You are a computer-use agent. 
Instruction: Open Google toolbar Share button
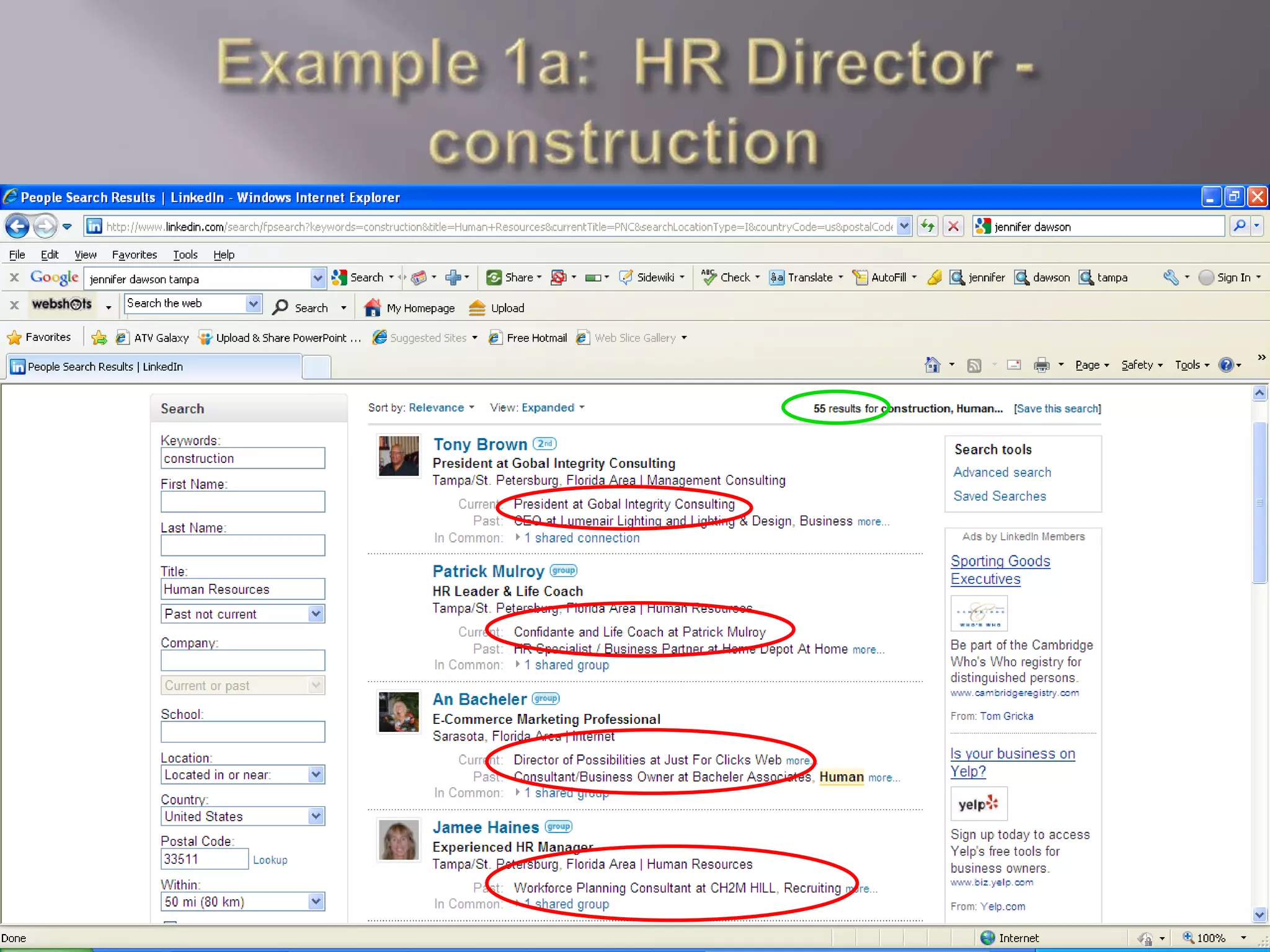pos(514,277)
